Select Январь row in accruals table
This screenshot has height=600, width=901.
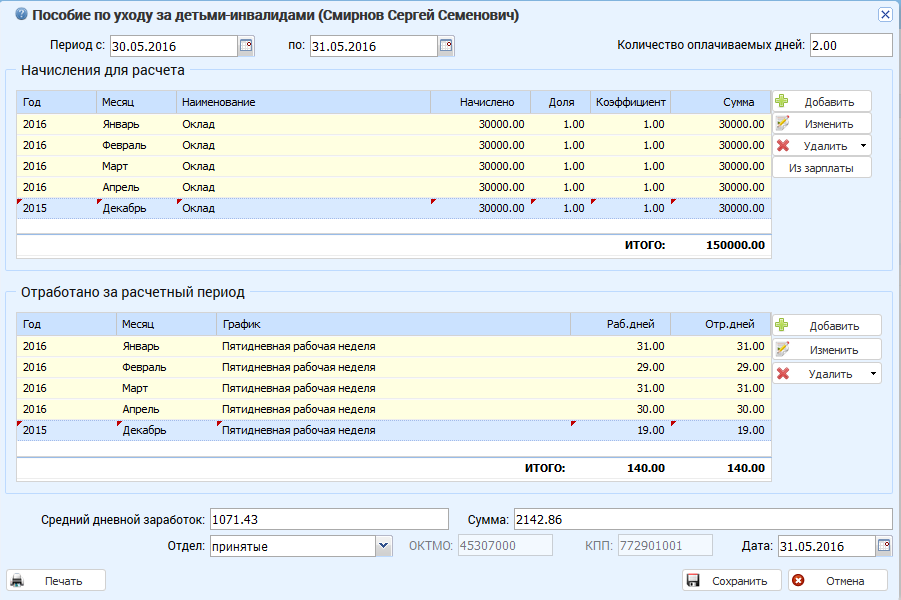coord(394,124)
